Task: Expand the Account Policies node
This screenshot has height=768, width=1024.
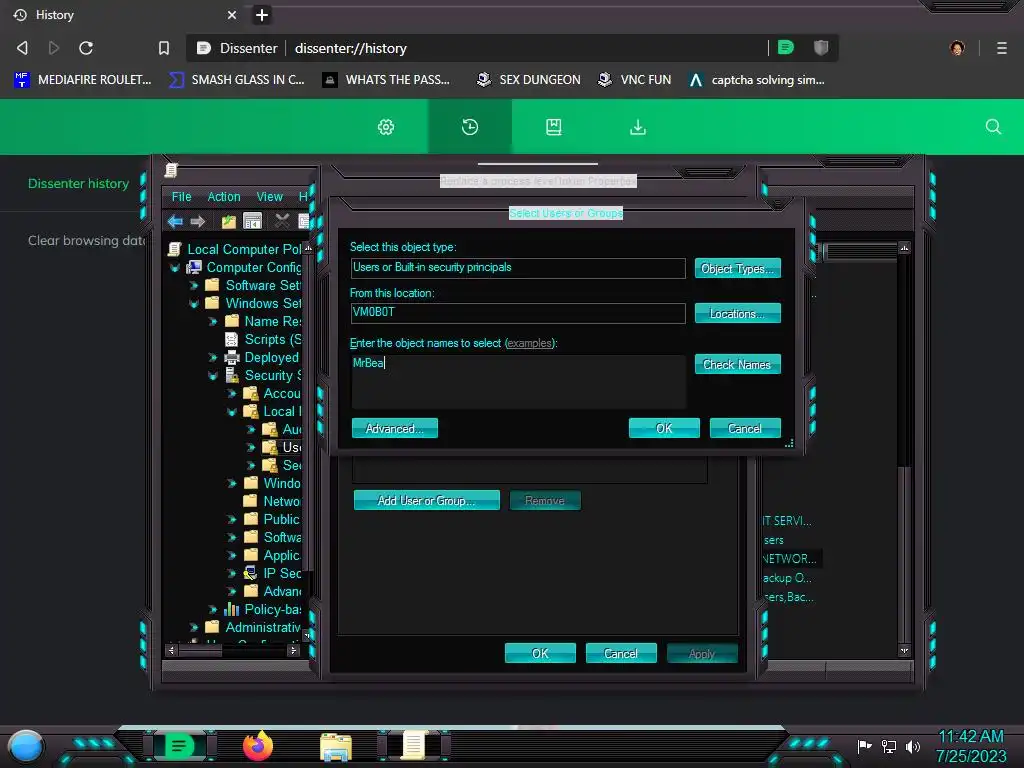Action: coord(232,394)
